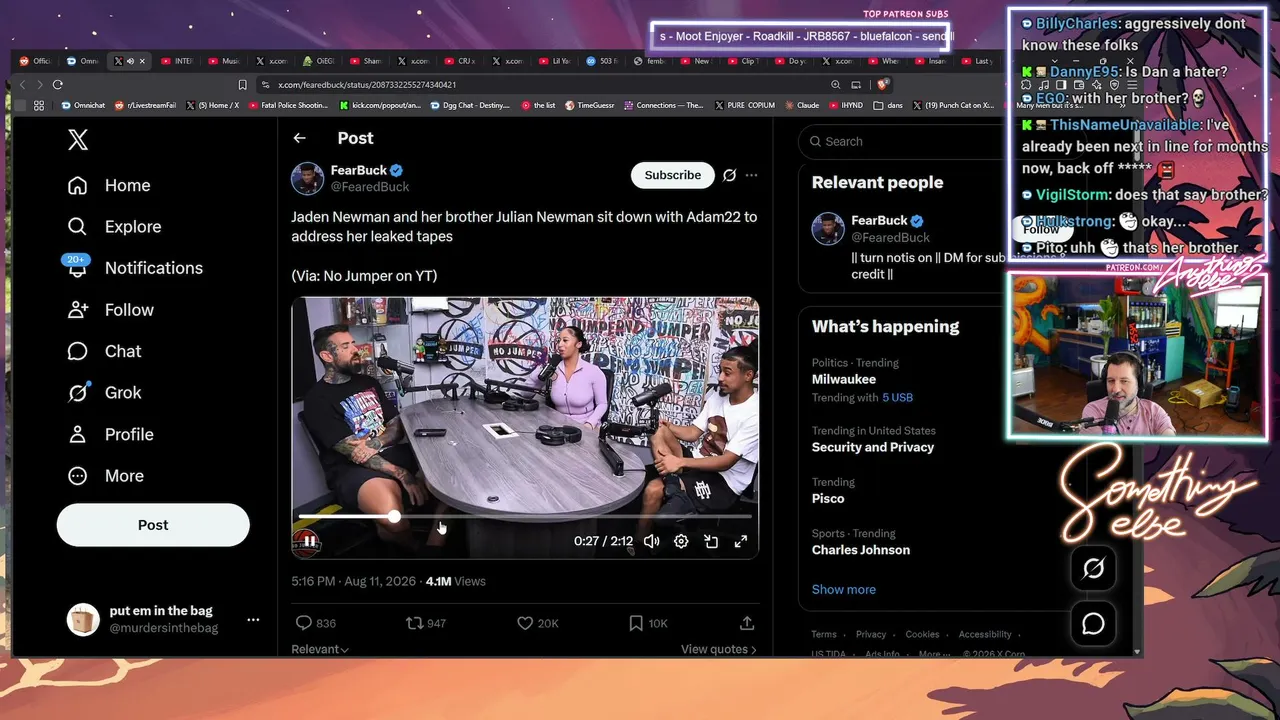Open the @FearedBuck handle on the post
Screen dimensions: 1280x720
coord(370,187)
